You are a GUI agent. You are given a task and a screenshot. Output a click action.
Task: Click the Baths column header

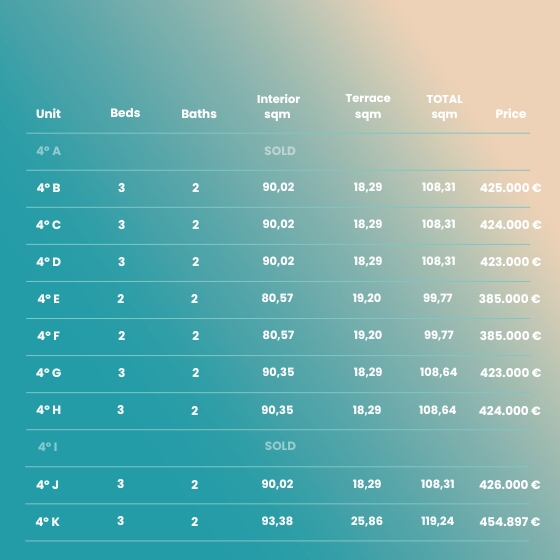(x=199, y=114)
